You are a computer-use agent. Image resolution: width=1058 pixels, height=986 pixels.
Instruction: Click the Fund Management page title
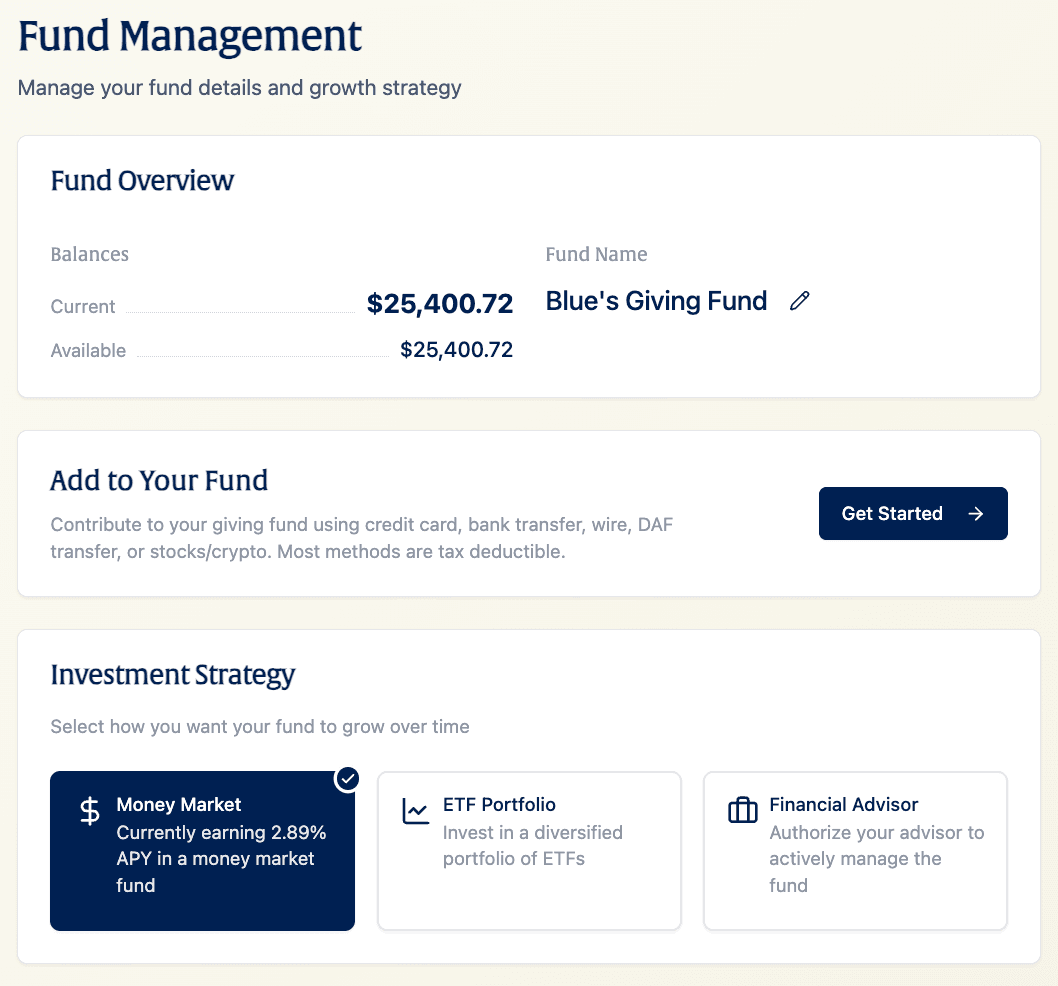(x=190, y=36)
